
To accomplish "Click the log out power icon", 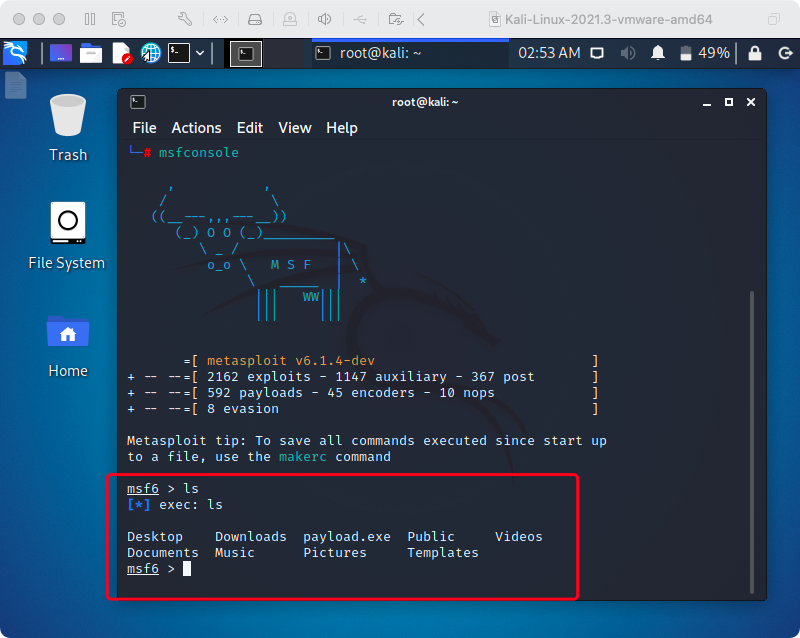I will (785, 53).
